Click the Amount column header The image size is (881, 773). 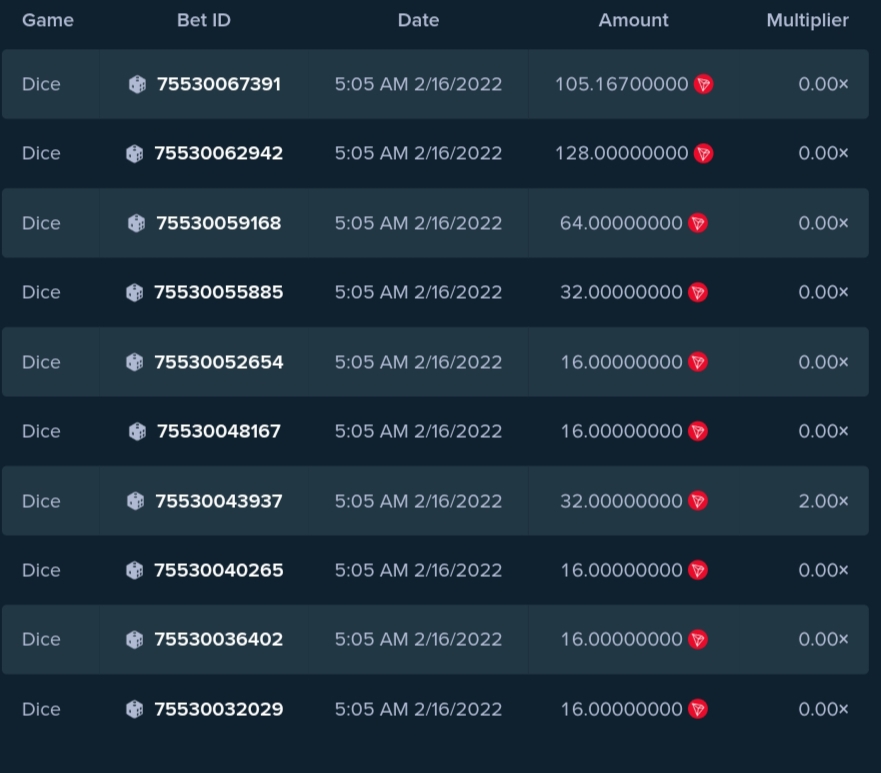click(x=634, y=21)
